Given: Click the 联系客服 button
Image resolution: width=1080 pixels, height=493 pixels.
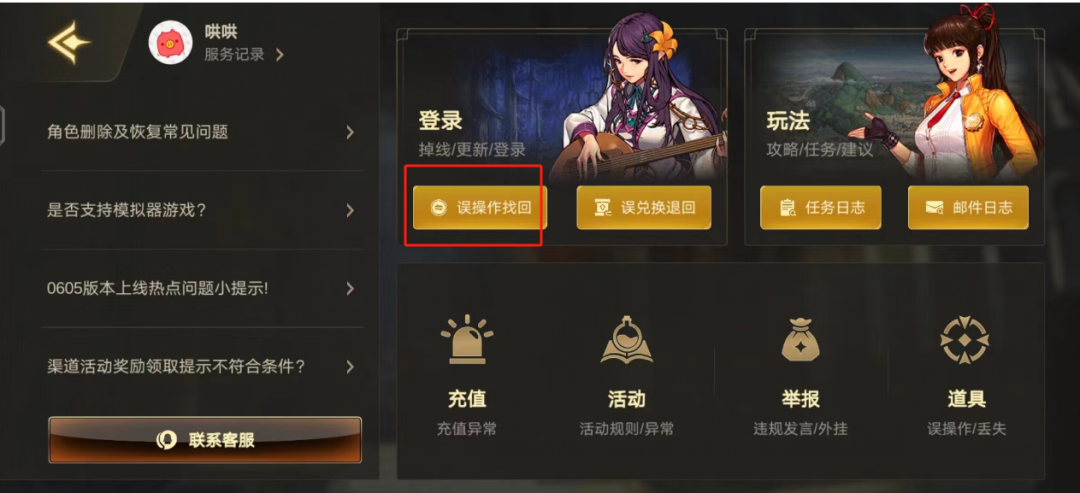Looking at the screenshot, I should (205, 440).
